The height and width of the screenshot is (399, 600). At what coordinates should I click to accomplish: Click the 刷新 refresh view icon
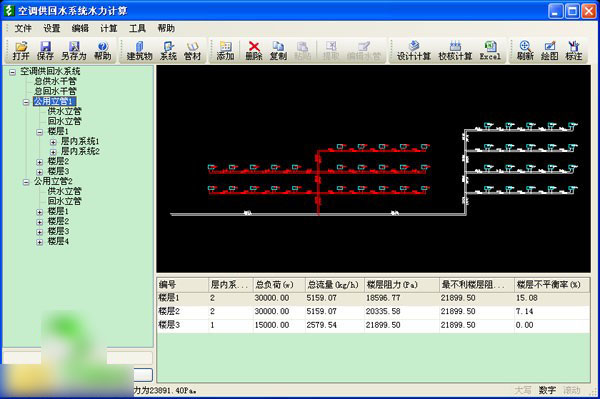pos(525,50)
